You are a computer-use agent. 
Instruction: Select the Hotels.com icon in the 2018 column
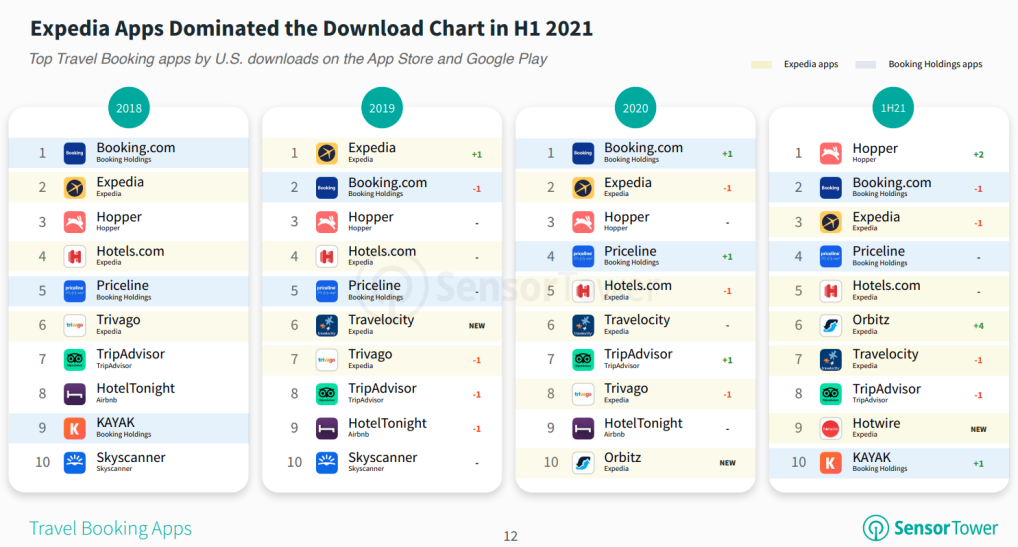[x=75, y=256]
